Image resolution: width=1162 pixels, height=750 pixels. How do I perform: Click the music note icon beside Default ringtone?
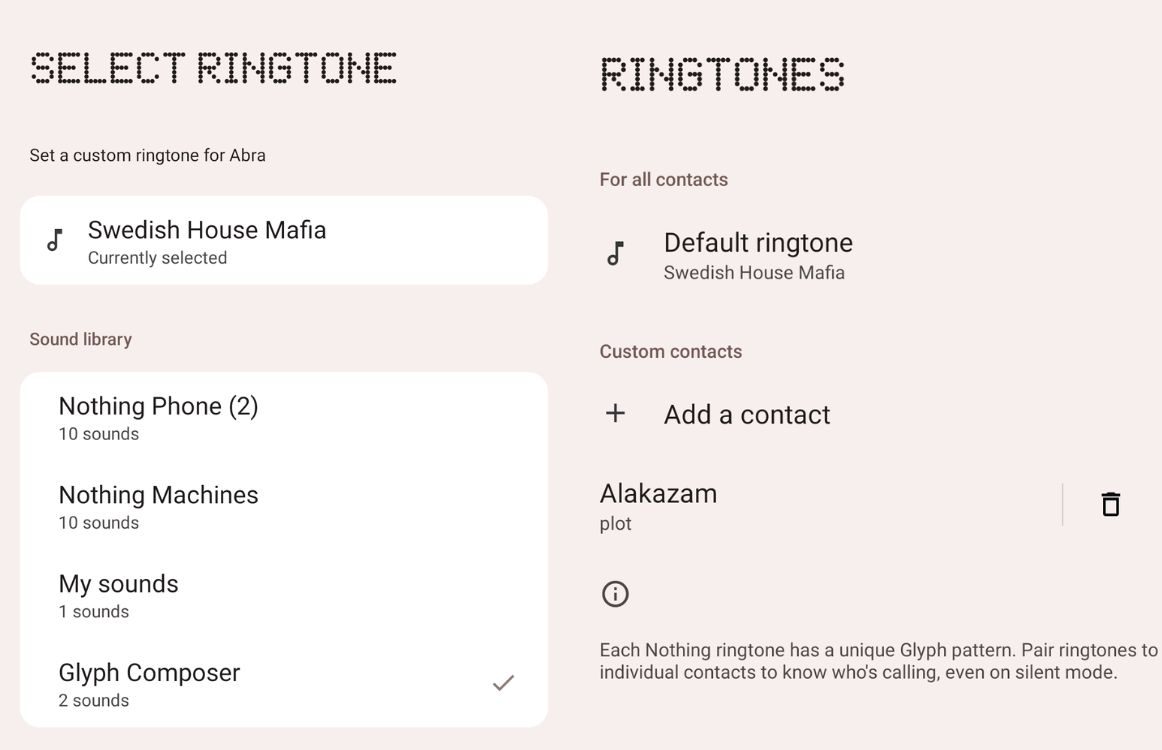[x=617, y=254]
